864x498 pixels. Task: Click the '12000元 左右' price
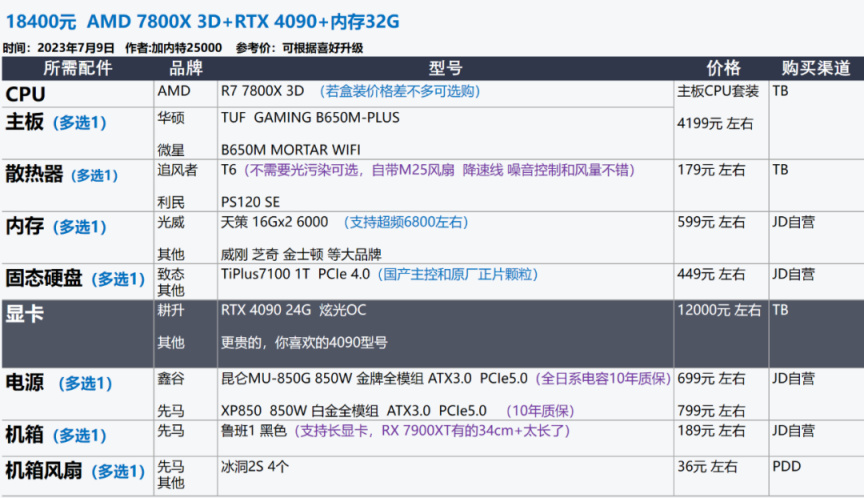[x=719, y=310]
